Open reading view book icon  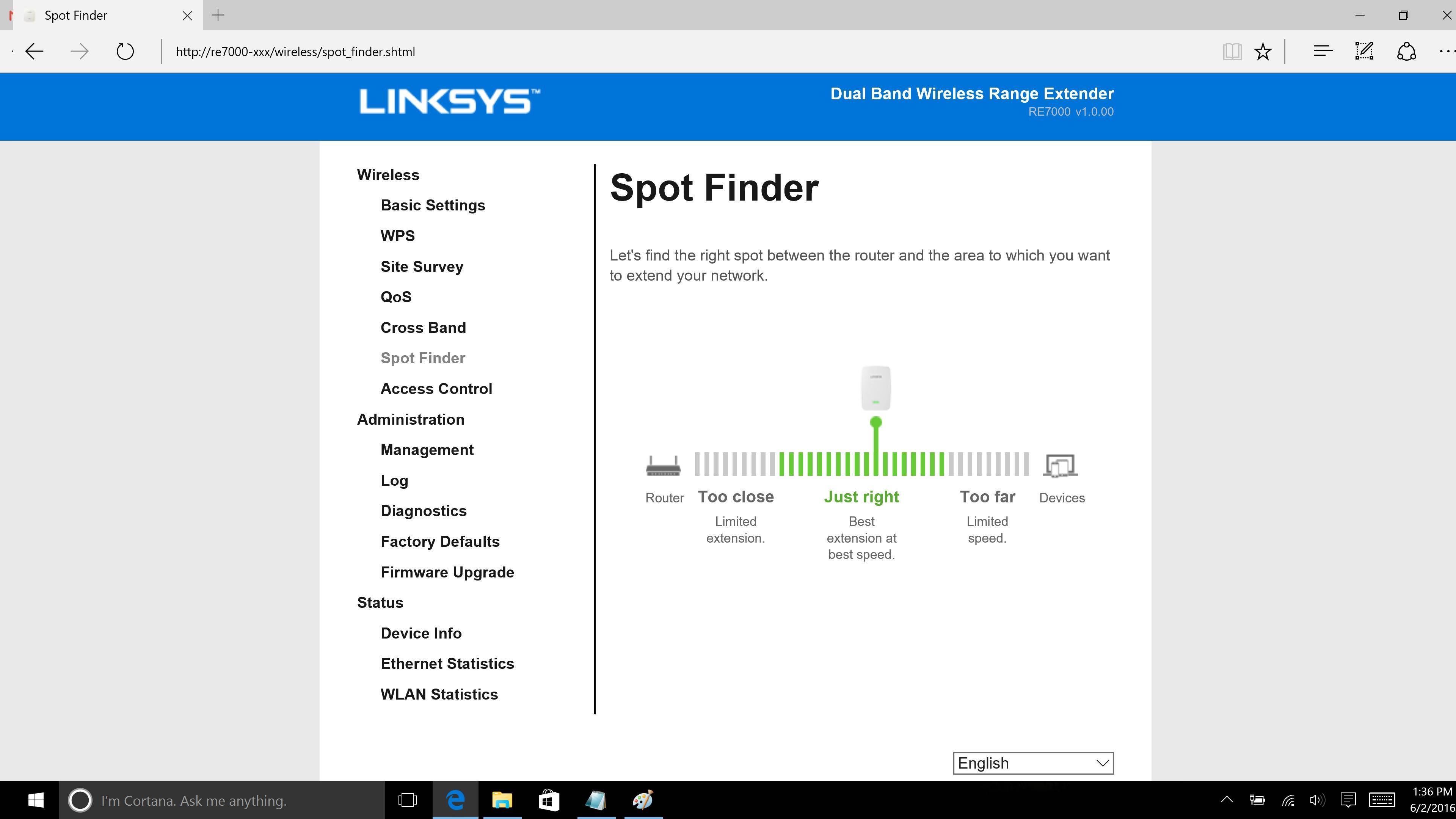tap(1232, 52)
